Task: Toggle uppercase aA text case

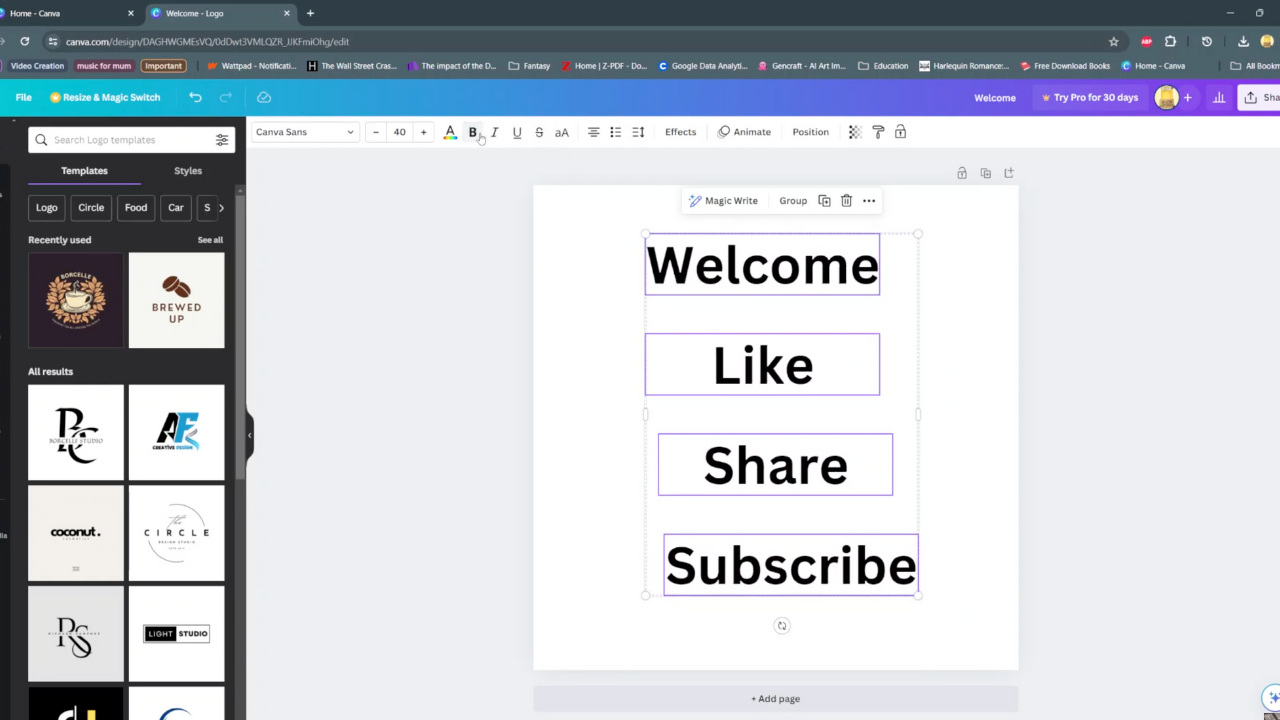Action: tap(562, 132)
